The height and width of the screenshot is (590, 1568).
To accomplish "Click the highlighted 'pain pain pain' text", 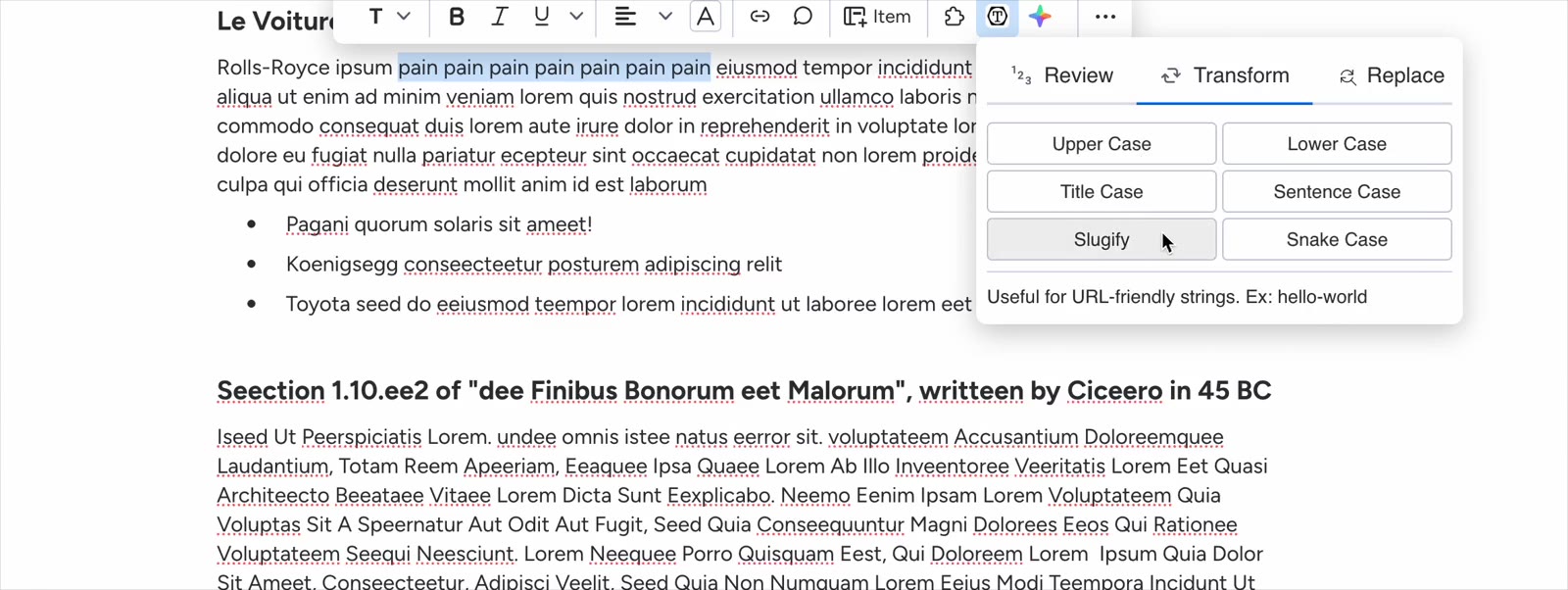I will [554, 68].
